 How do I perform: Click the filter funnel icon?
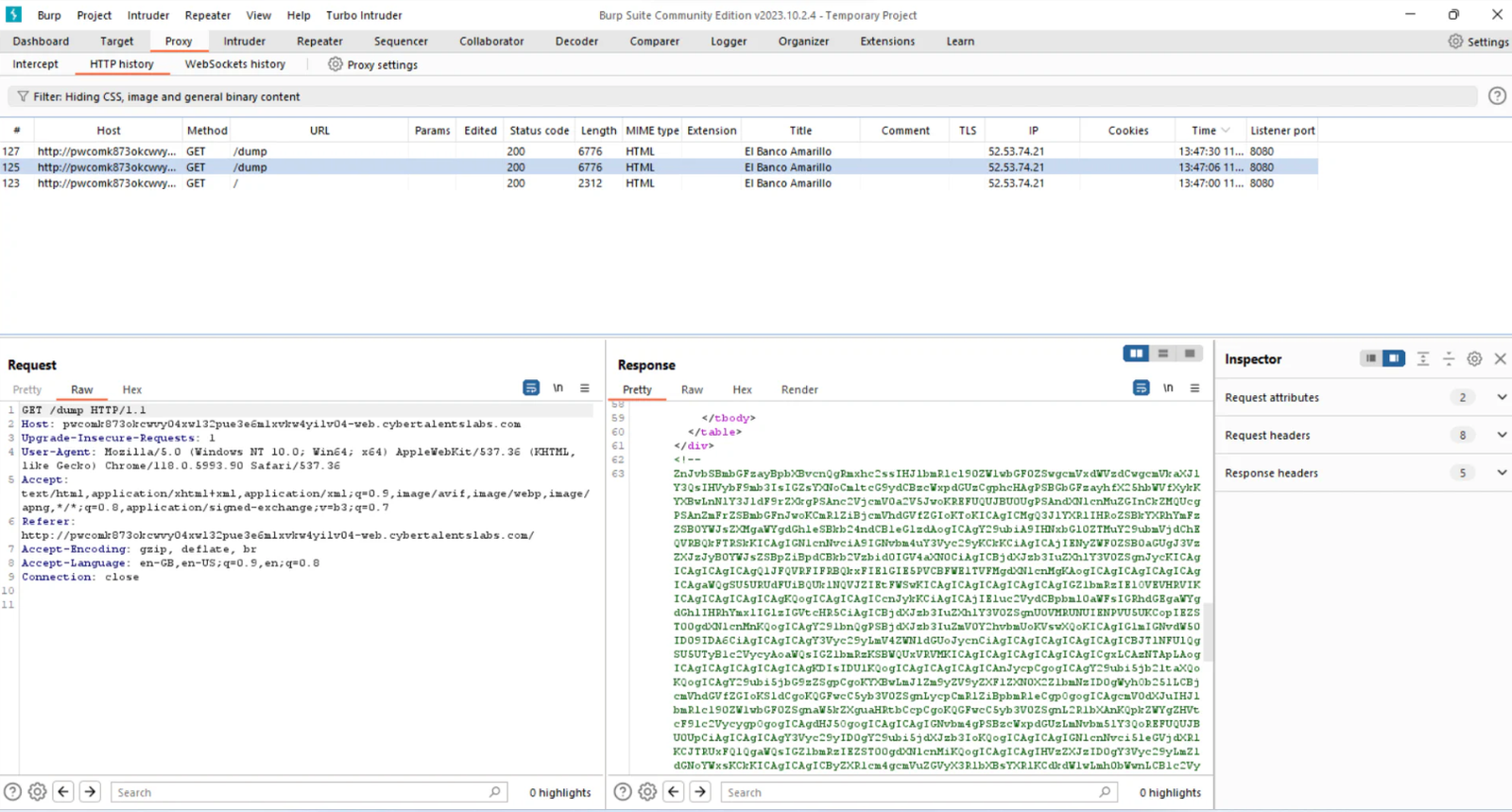(x=23, y=96)
